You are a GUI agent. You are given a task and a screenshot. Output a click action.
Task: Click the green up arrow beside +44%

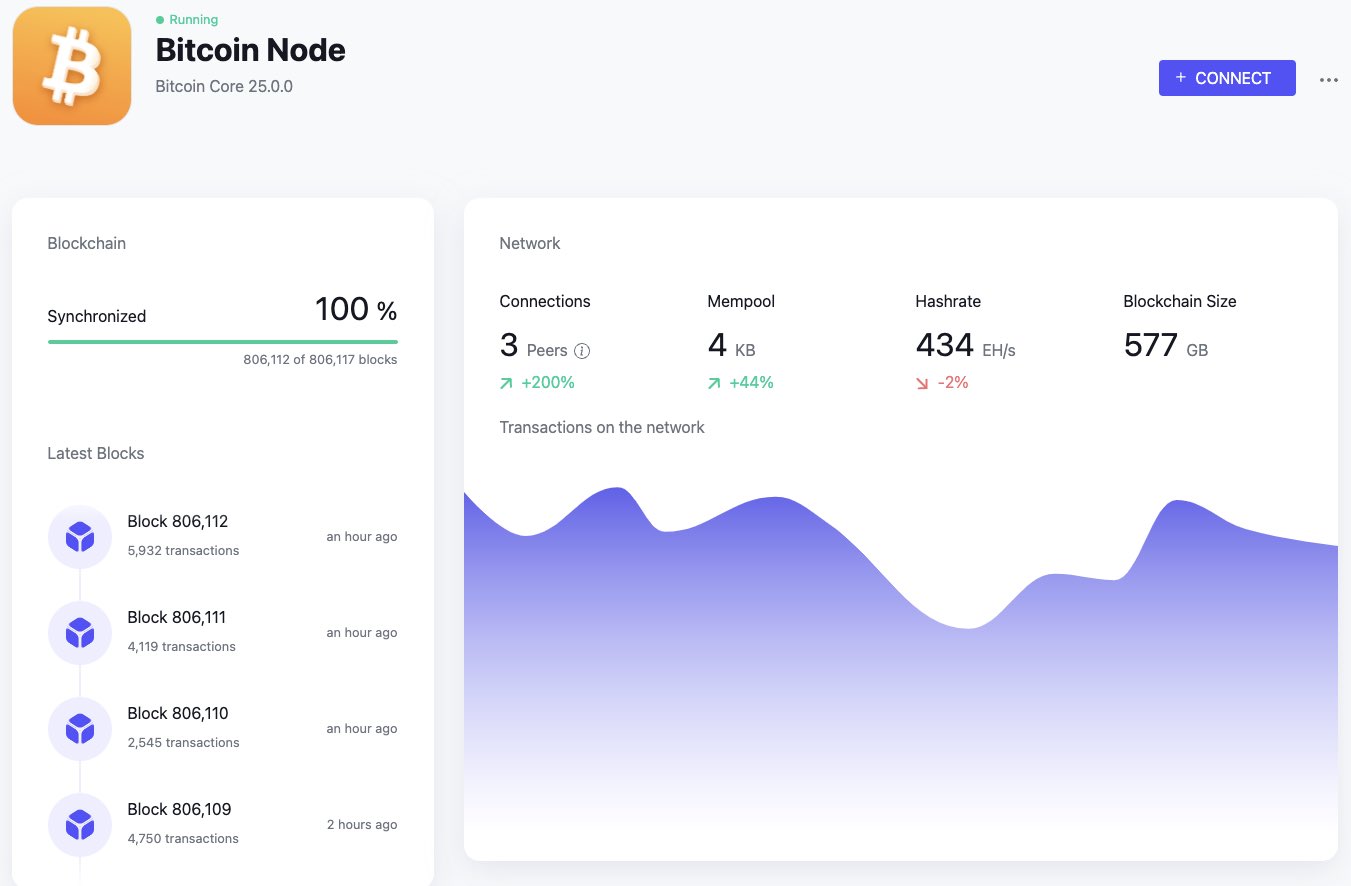(714, 383)
